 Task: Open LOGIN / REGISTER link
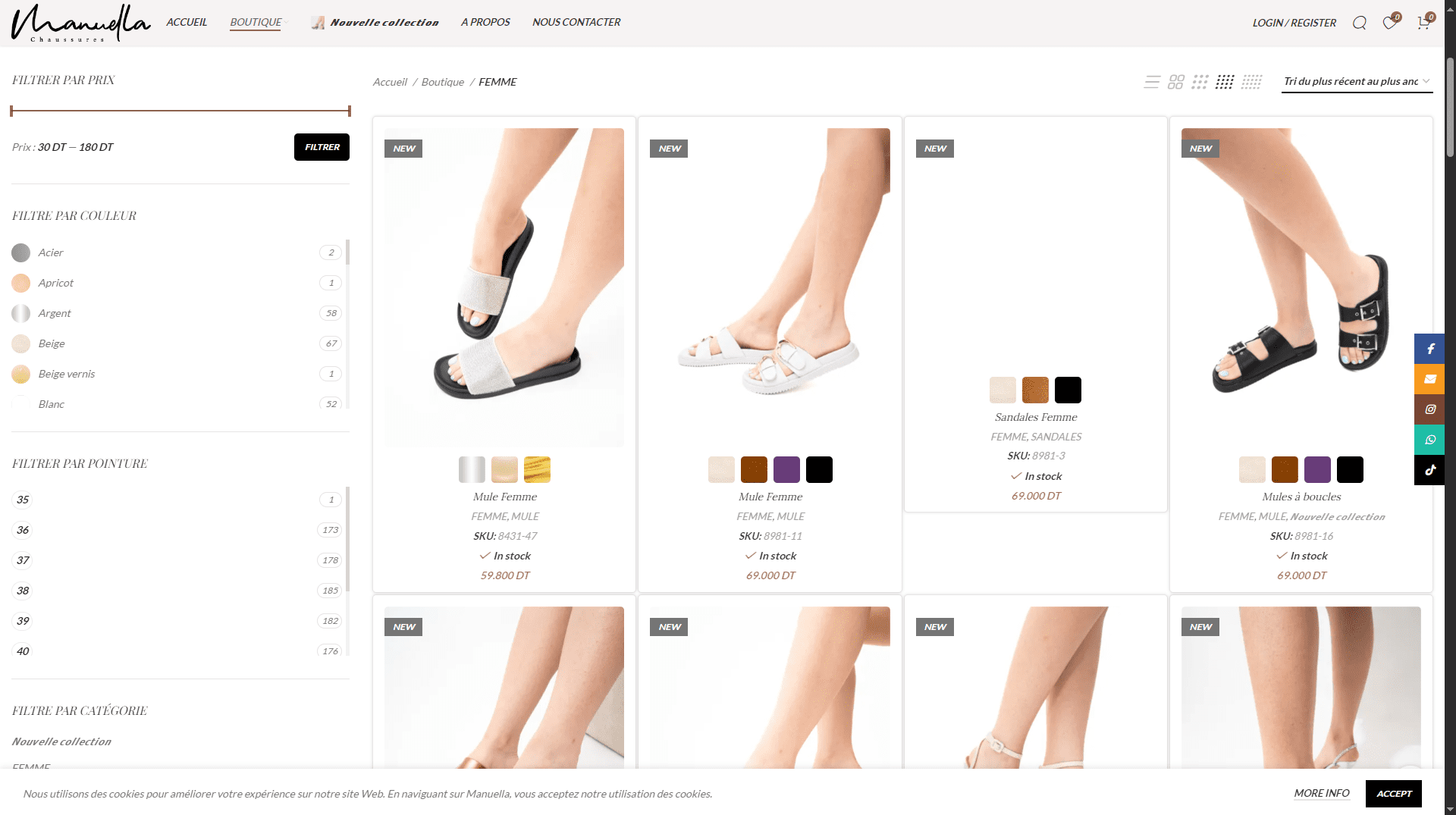pyautogui.click(x=1294, y=23)
